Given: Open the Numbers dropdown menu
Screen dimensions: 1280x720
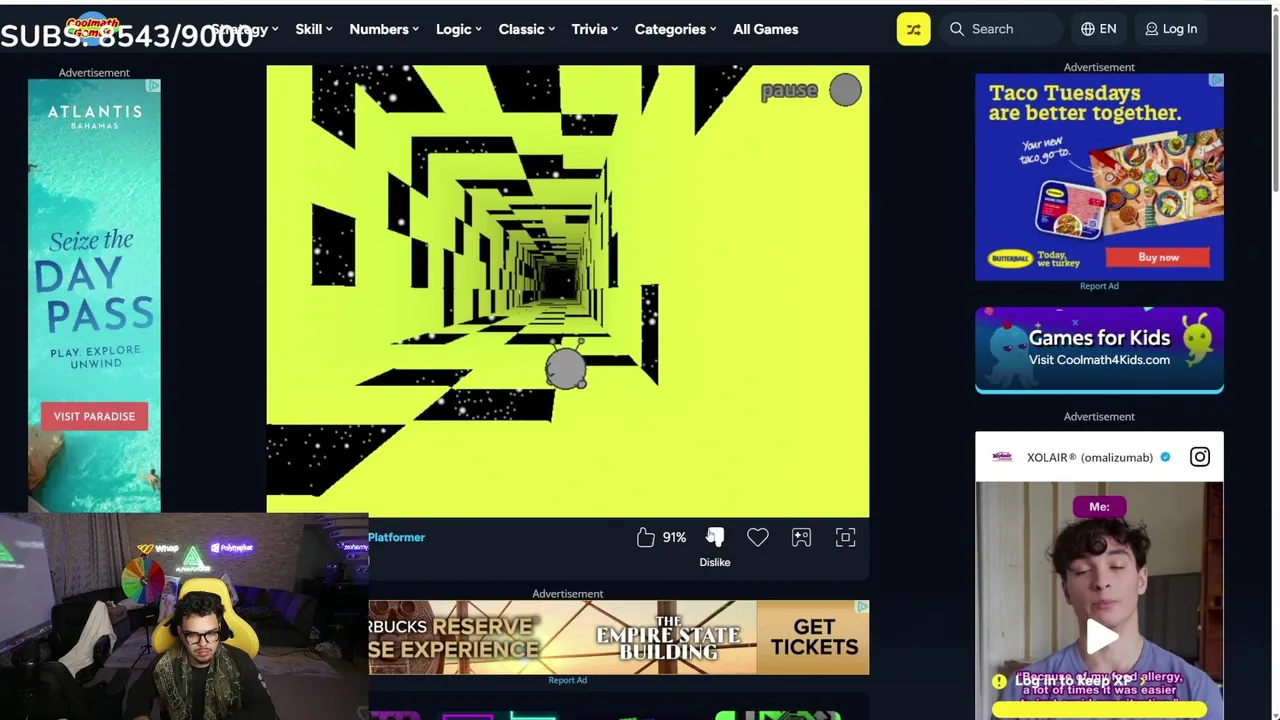Looking at the screenshot, I should [x=384, y=29].
